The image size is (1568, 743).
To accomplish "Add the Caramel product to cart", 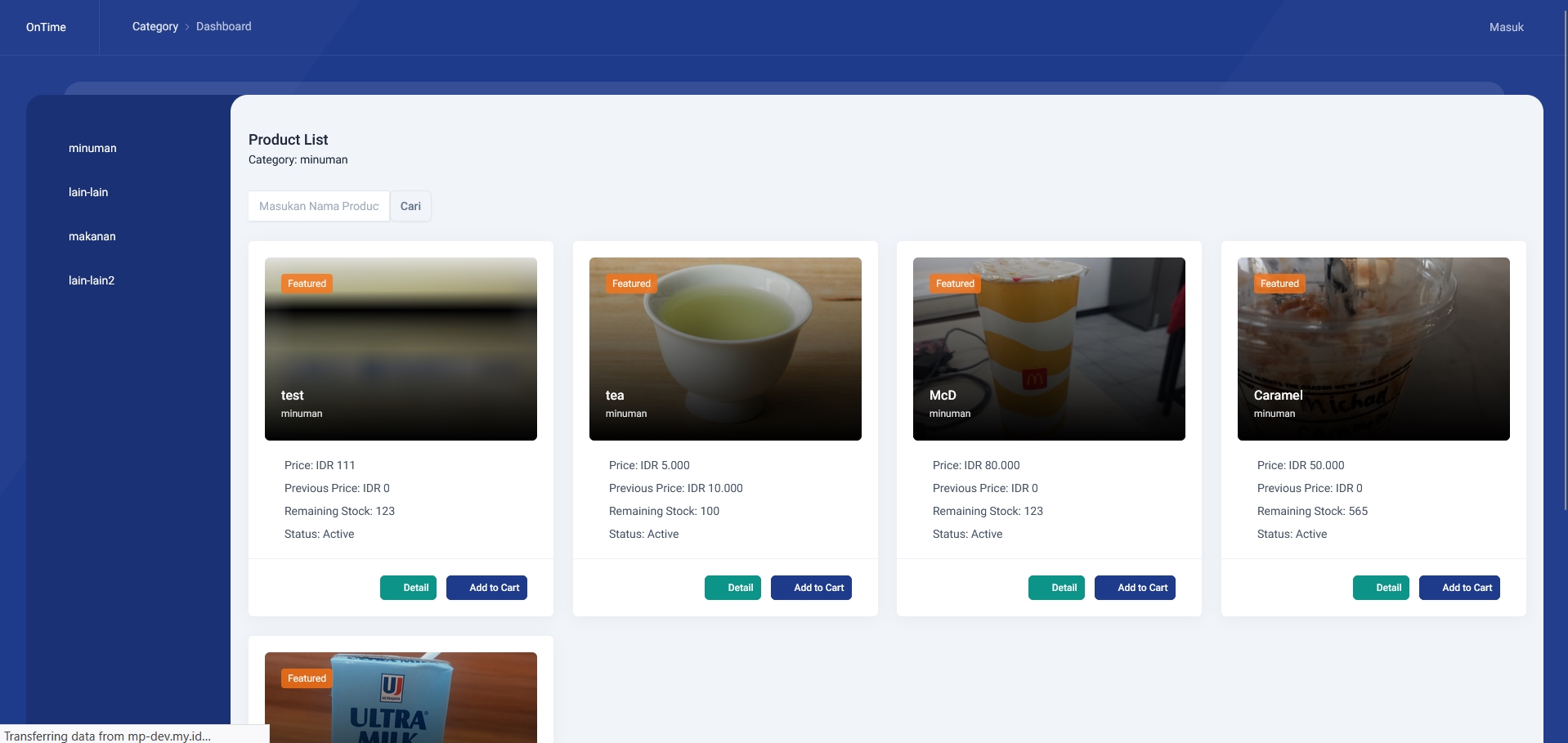I will pyautogui.click(x=1459, y=587).
